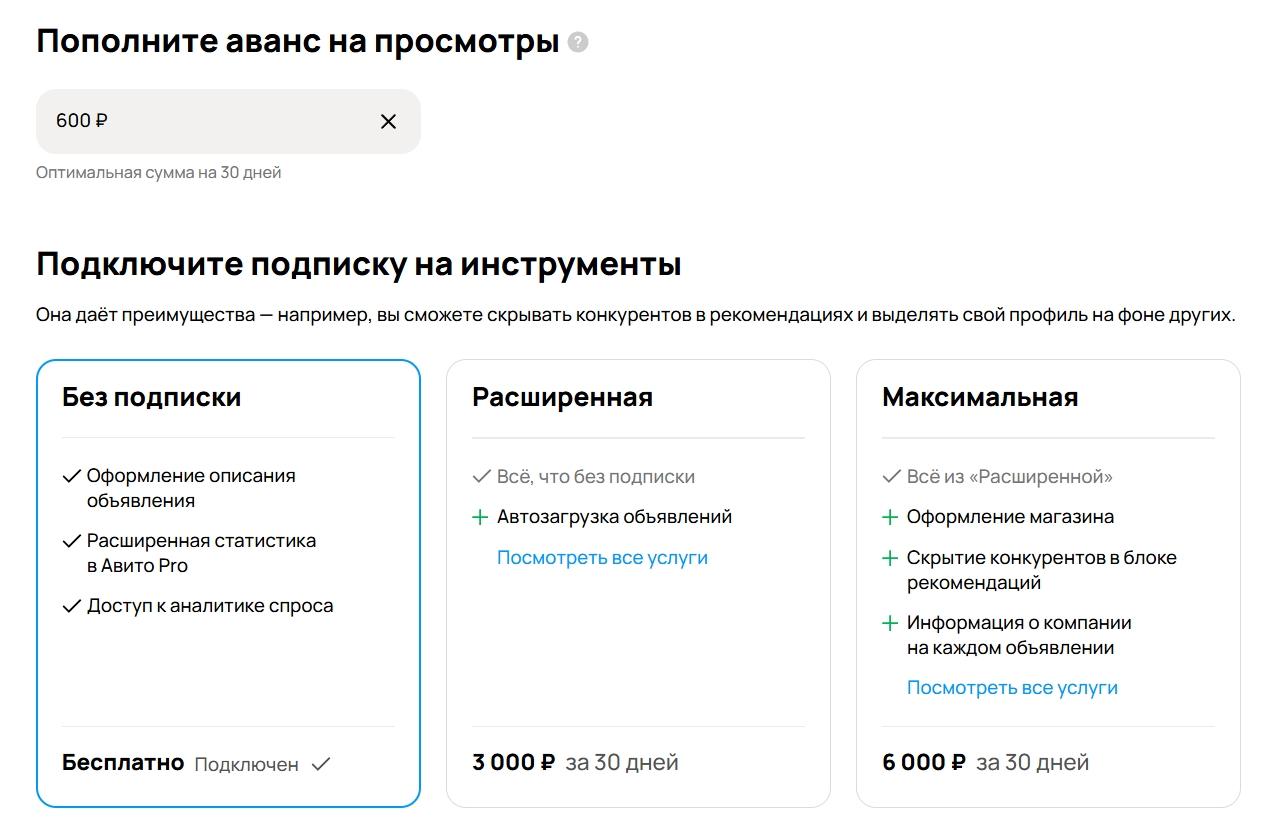Image resolution: width=1266 pixels, height=830 pixels.
Task: Open Посмотреть все услуги in Максимальная
Action: [1012, 688]
